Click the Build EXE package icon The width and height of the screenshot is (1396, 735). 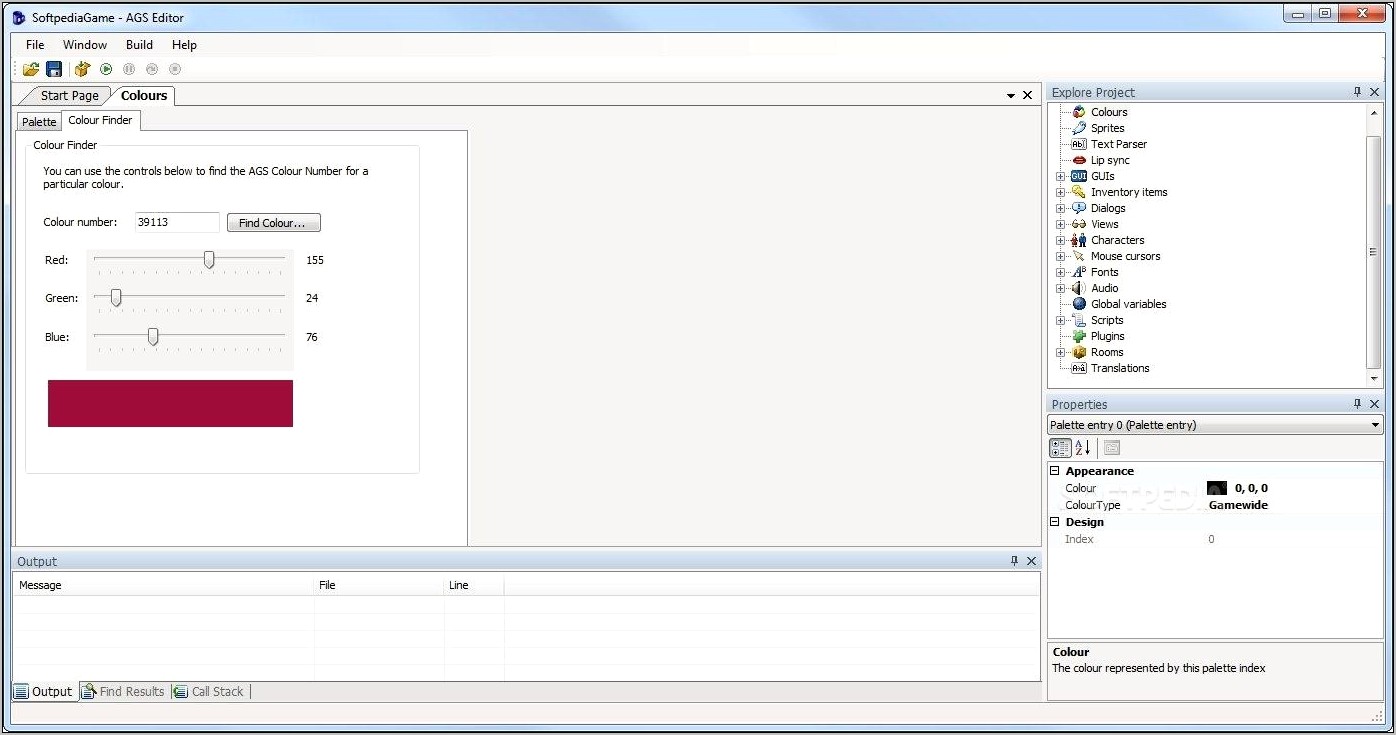click(x=83, y=69)
